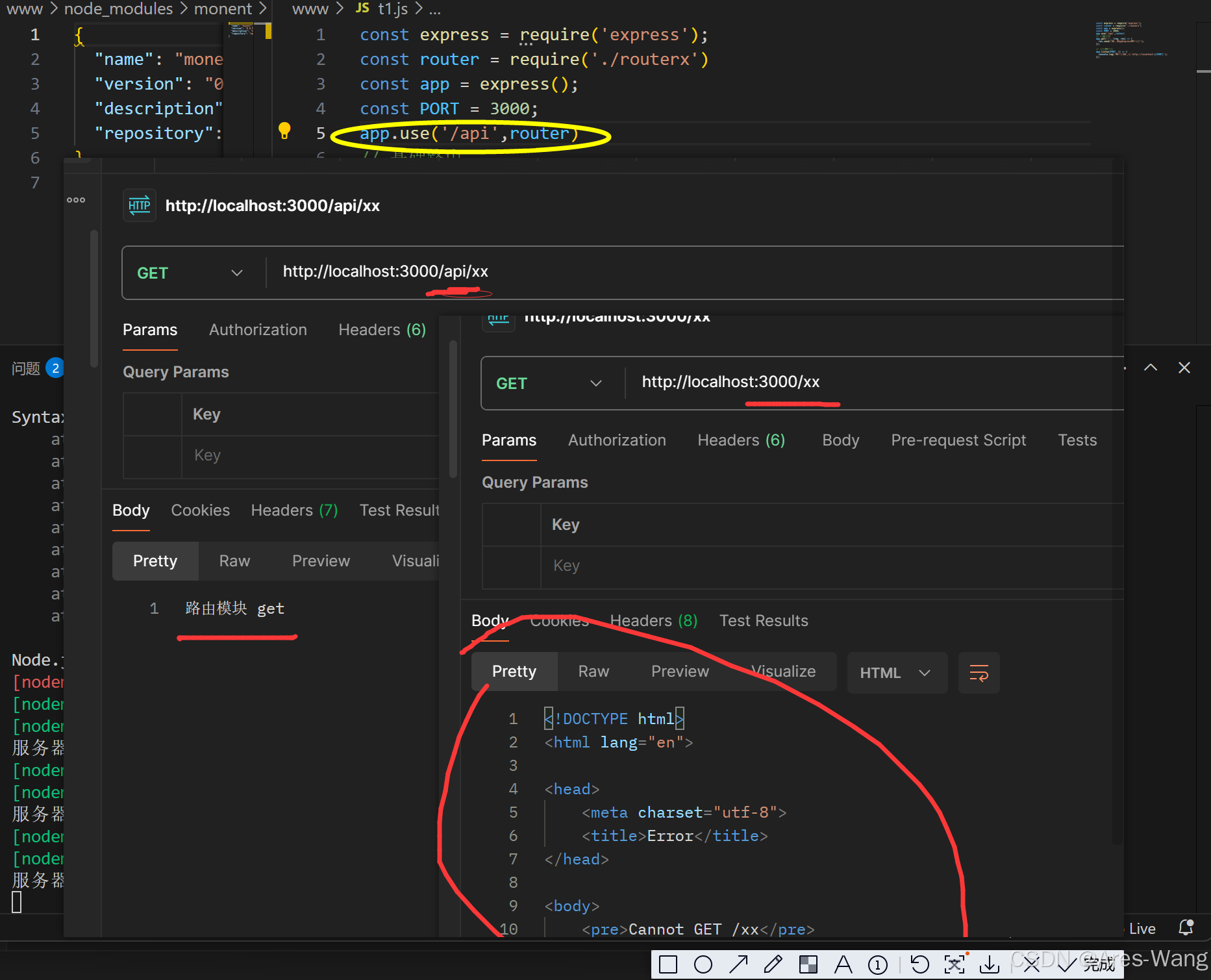Viewport: 1211px width, 980px height.
Task: Select the Params tab in the left request
Action: (150, 330)
